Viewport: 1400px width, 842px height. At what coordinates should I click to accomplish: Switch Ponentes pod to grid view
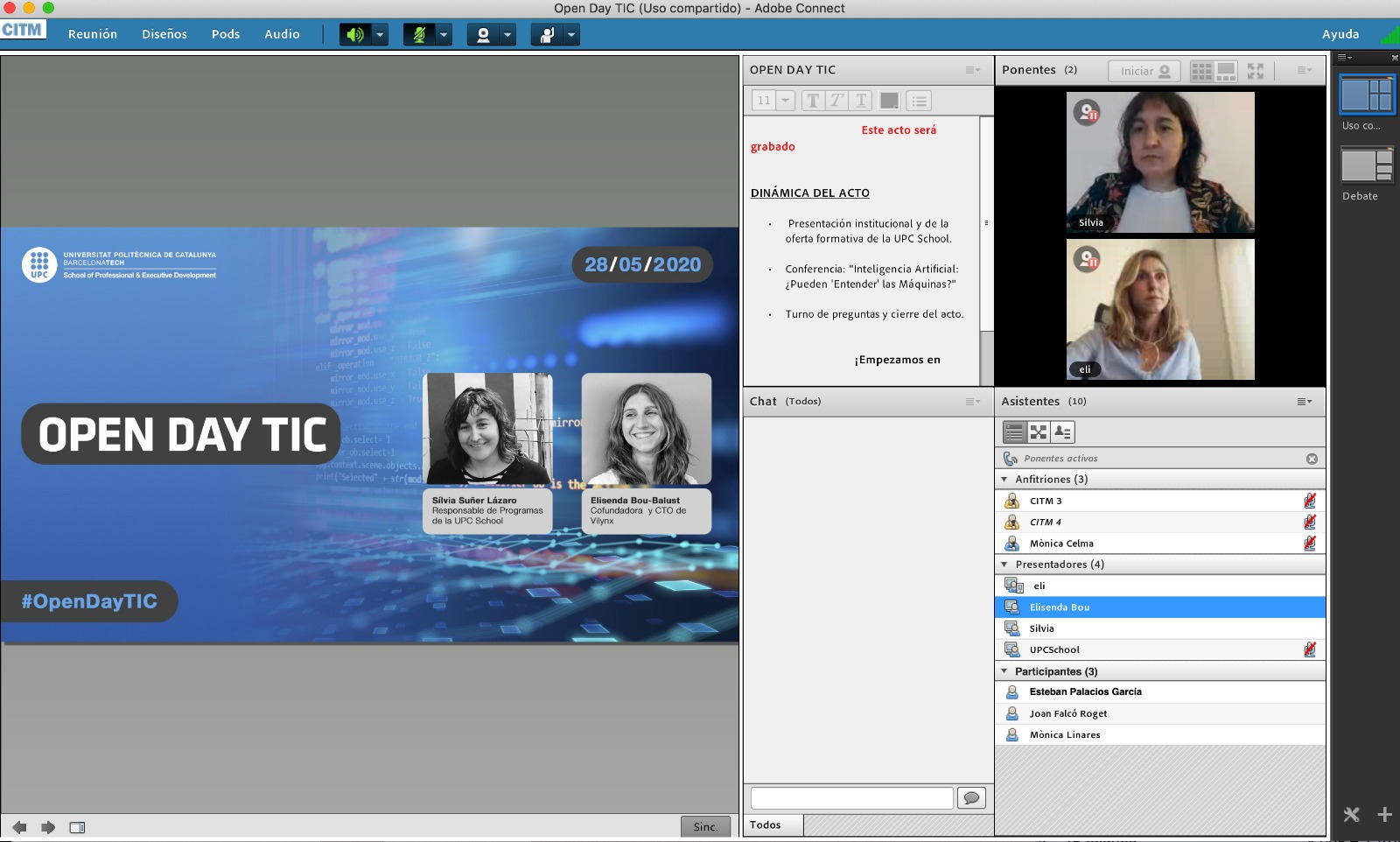[x=1201, y=71]
